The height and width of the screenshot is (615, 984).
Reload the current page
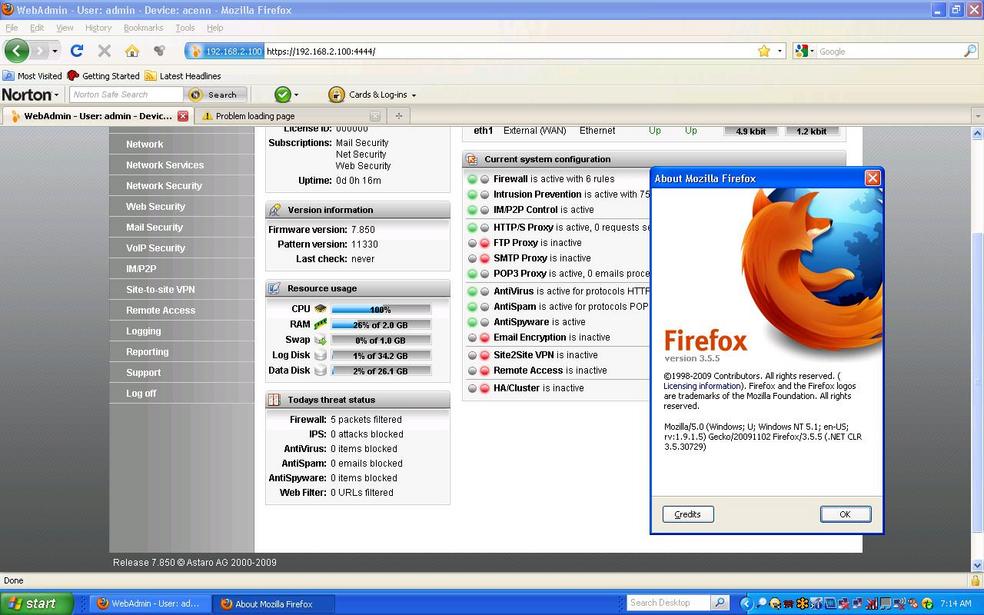pos(77,51)
